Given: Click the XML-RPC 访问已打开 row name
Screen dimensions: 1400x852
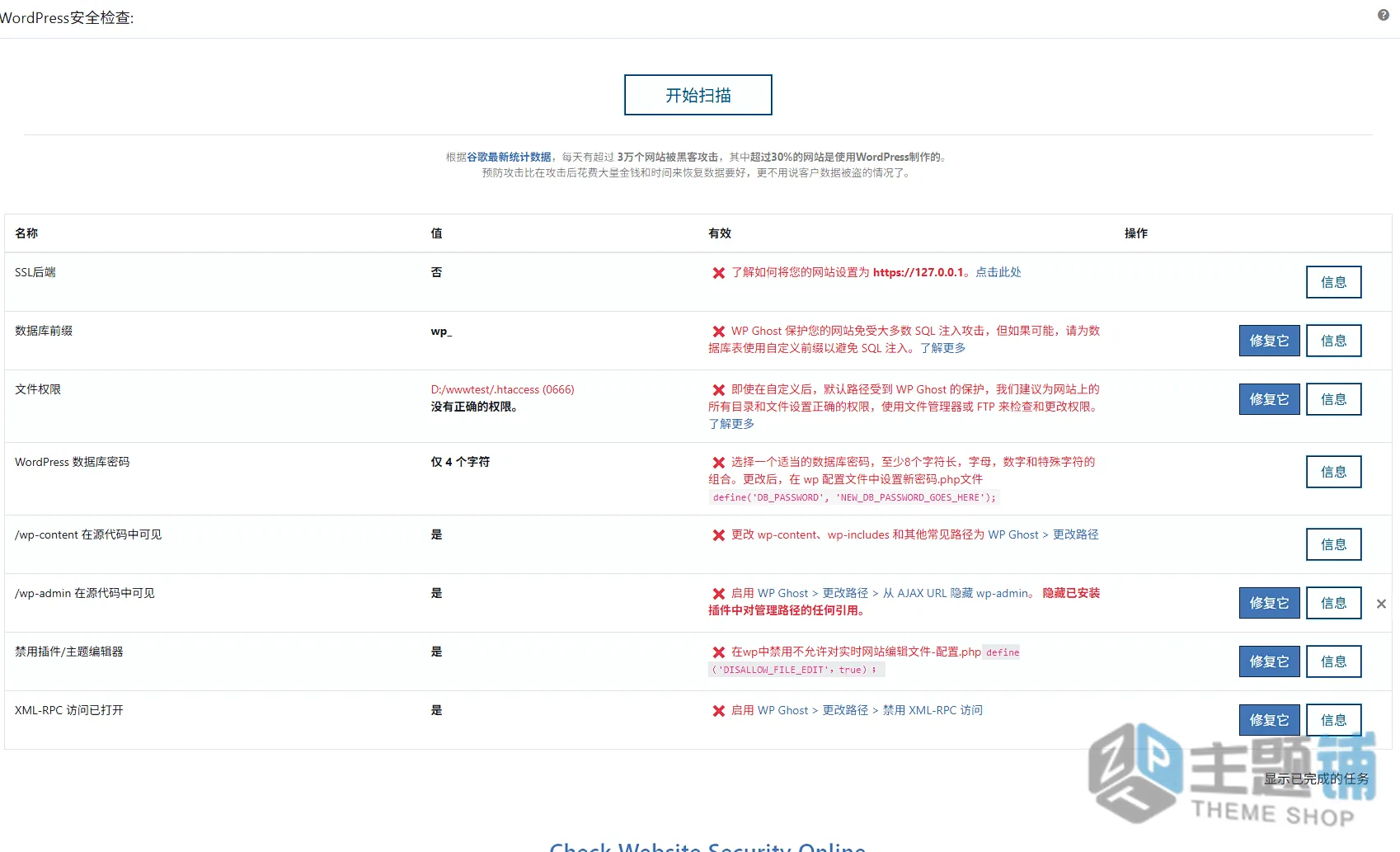Looking at the screenshot, I should tap(69, 710).
